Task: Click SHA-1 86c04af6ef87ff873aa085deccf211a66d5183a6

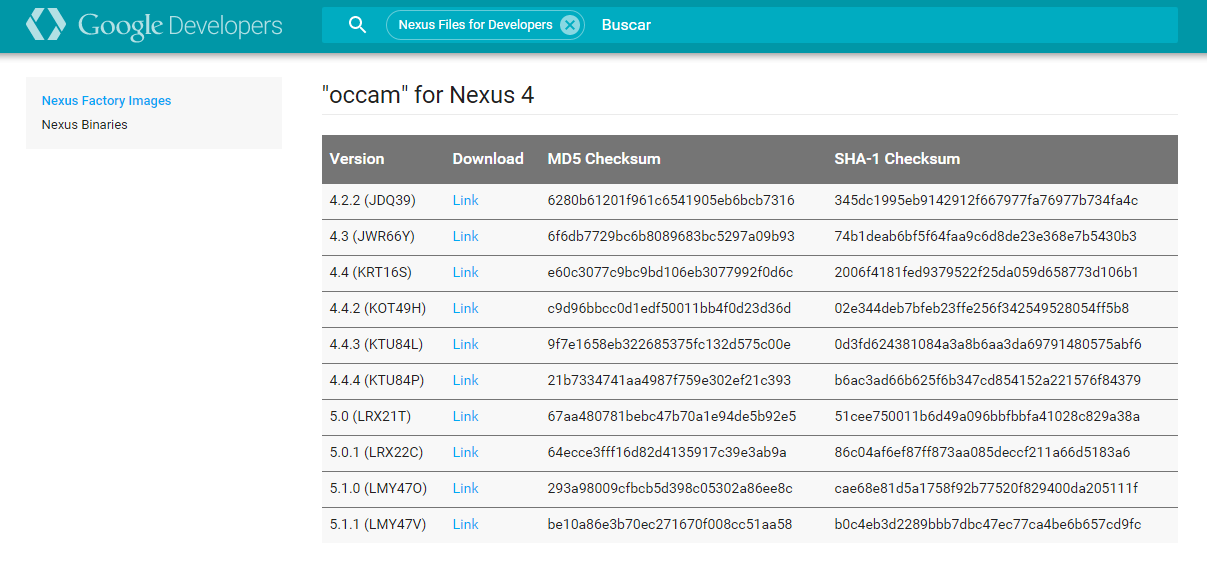Action: point(982,452)
